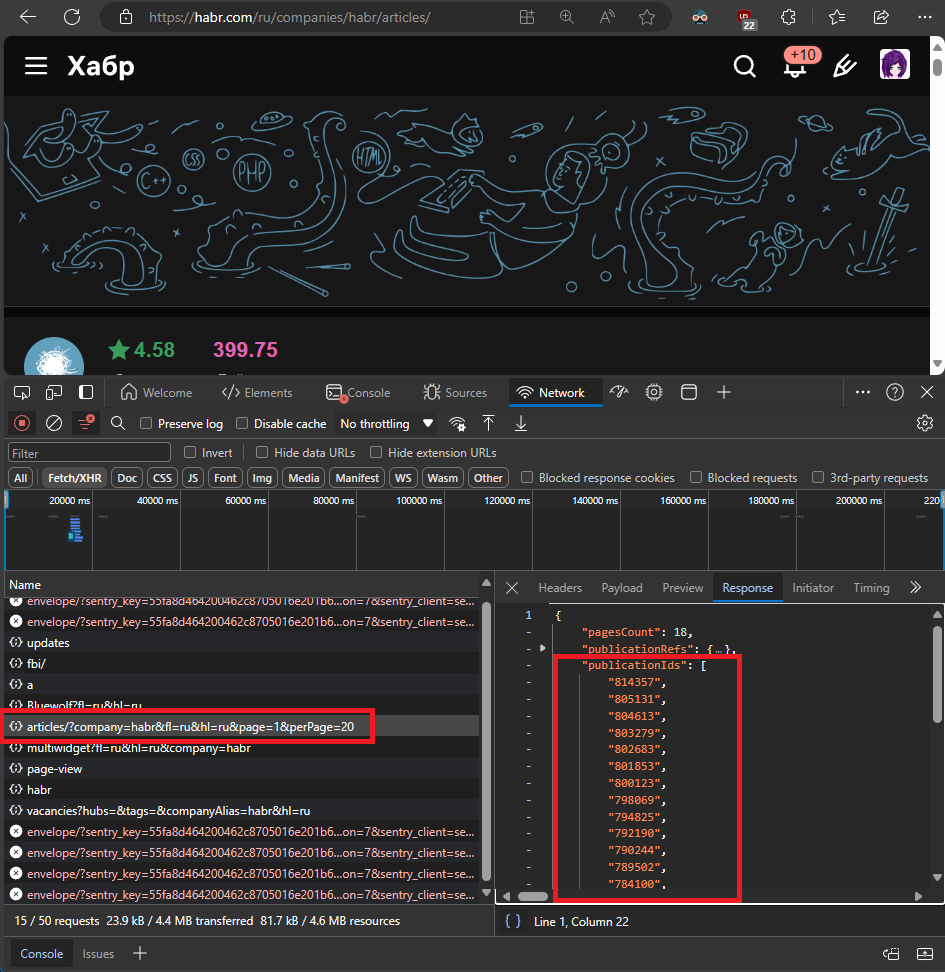Screen dimensions: 945x972
Task: Click the export HAR download arrow
Action: click(x=521, y=423)
